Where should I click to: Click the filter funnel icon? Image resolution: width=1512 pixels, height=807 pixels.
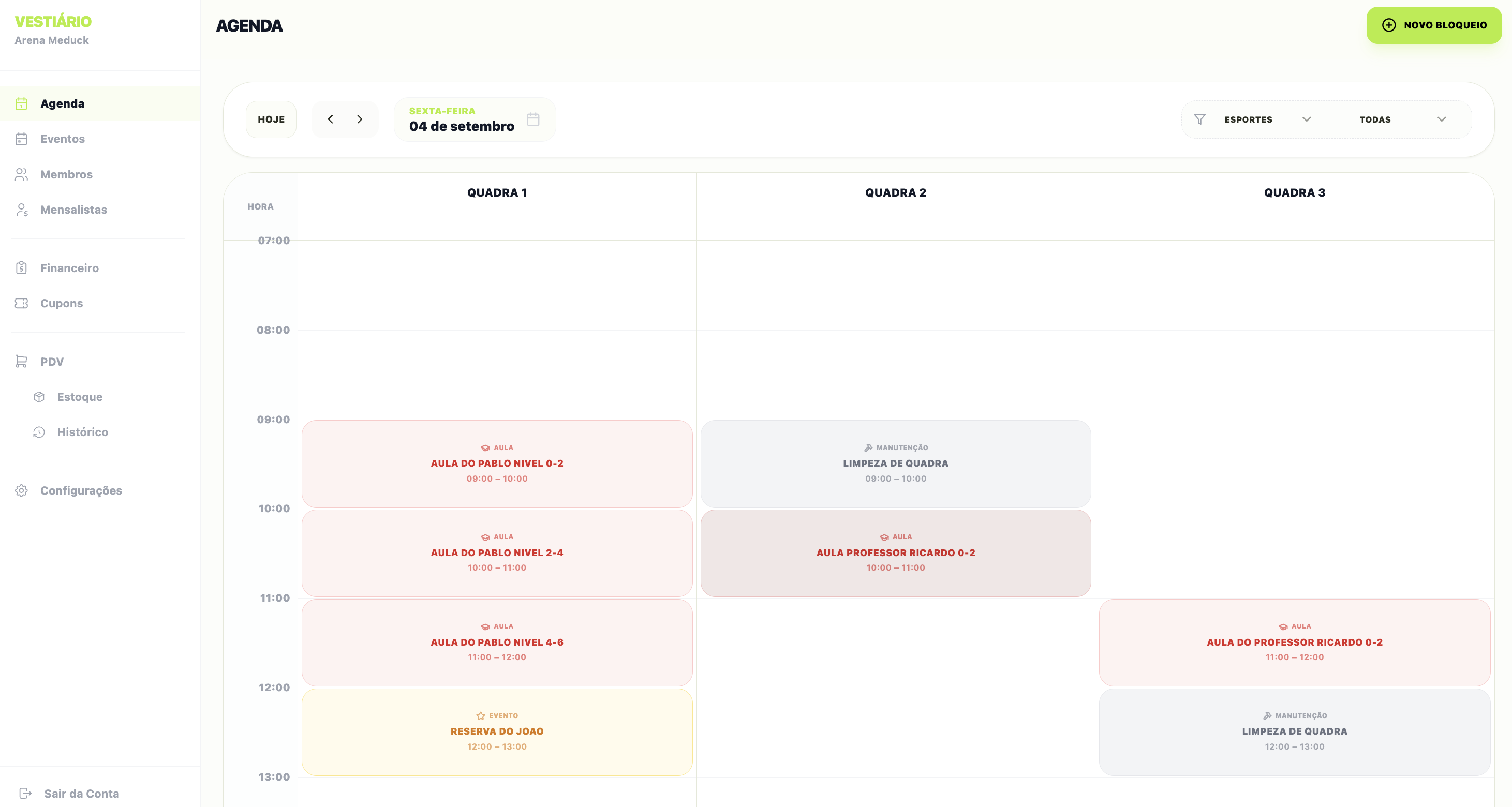[x=1200, y=119]
